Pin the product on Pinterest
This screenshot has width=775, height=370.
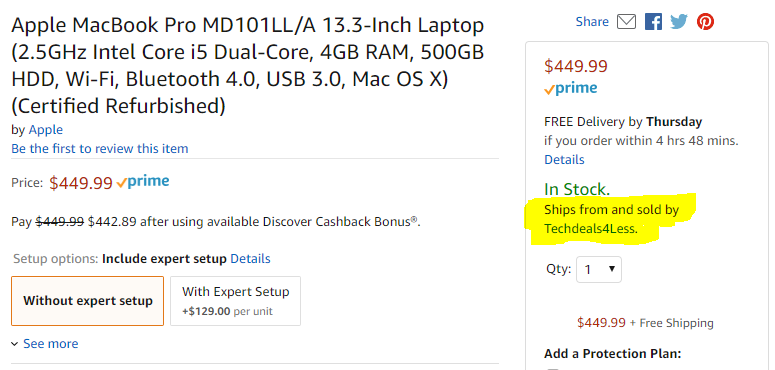(705, 22)
